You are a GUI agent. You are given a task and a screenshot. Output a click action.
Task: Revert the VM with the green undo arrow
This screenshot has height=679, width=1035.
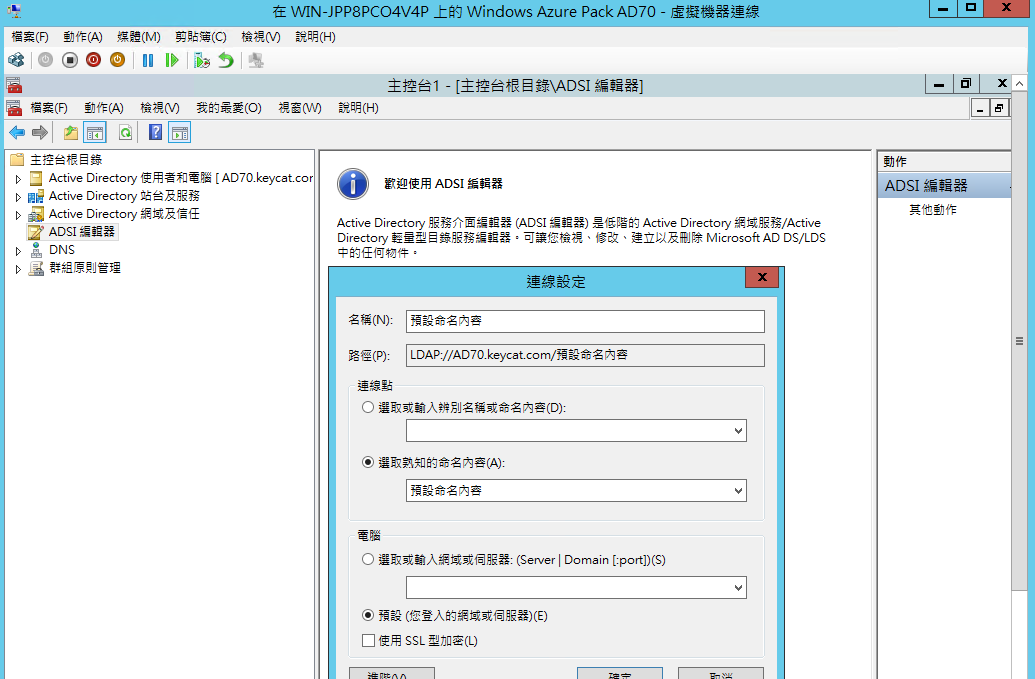tap(226, 61)
